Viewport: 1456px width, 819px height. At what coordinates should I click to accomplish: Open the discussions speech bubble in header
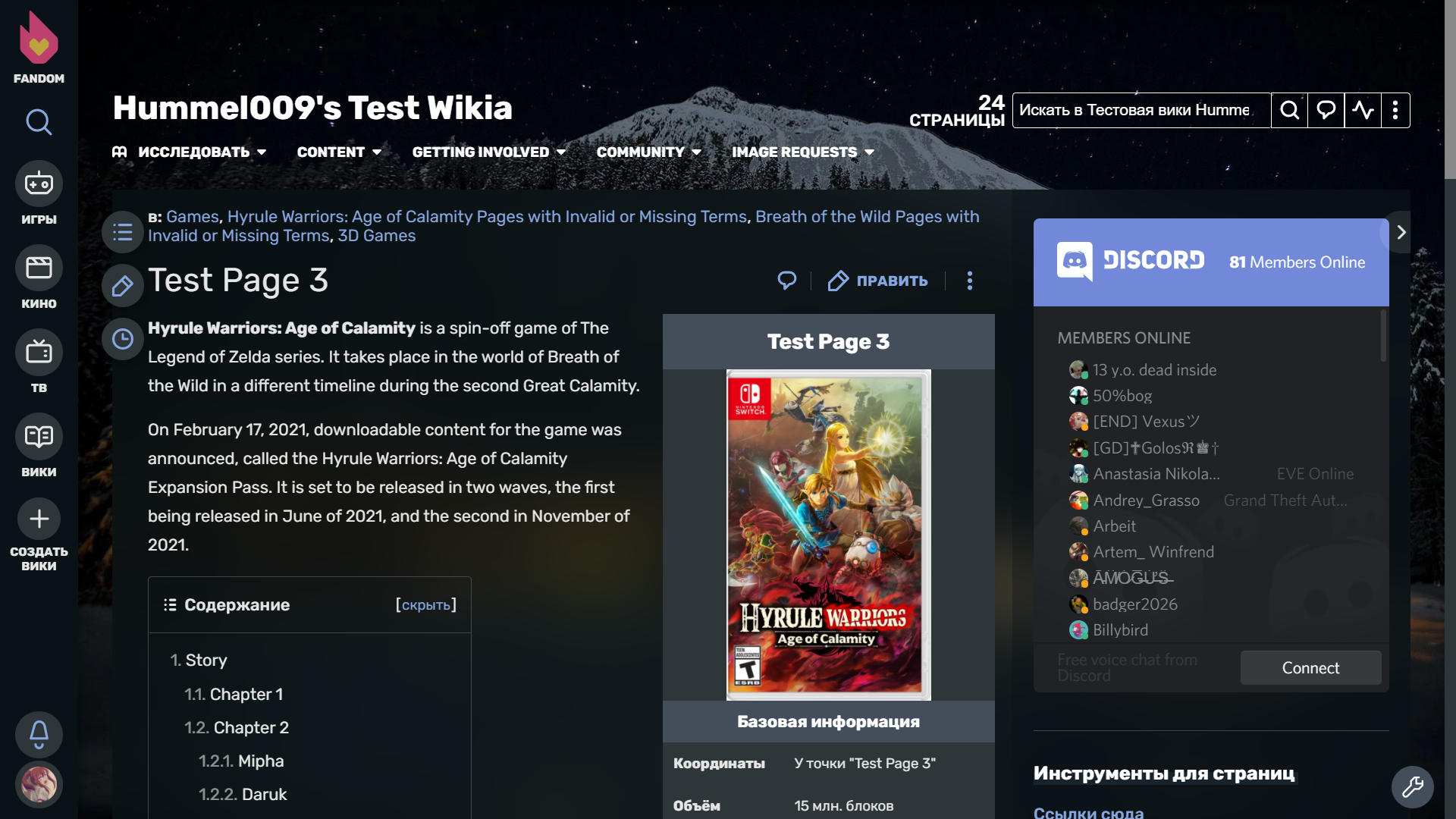(x=1326, y=111)
